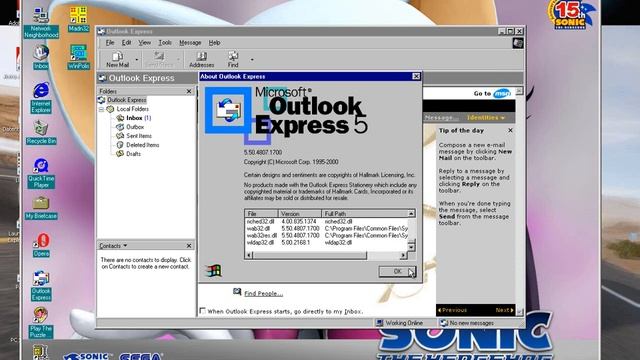
Task: Open the Identities dropdown
Action: tap(486, 118)
